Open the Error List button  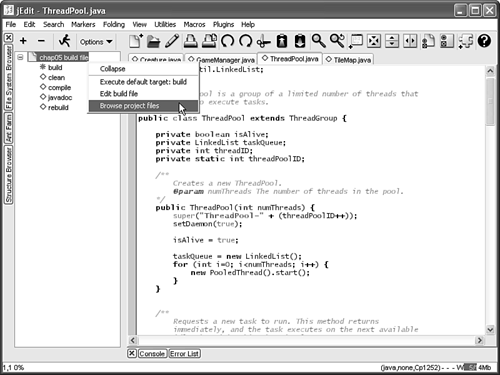(184, 354)
